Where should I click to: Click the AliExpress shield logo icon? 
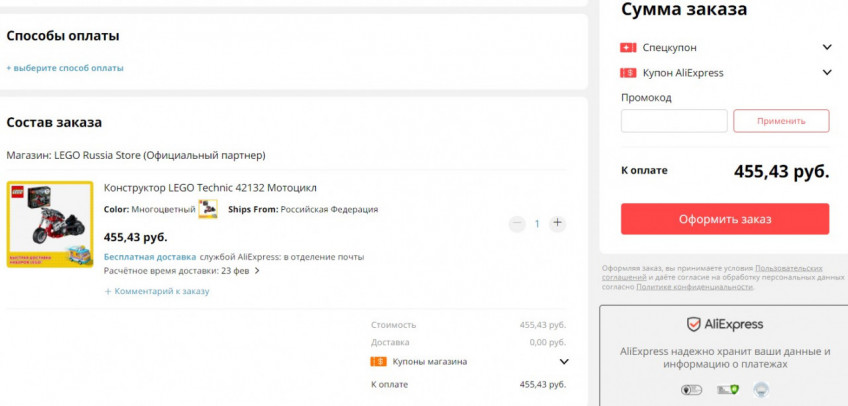[693, 324]
